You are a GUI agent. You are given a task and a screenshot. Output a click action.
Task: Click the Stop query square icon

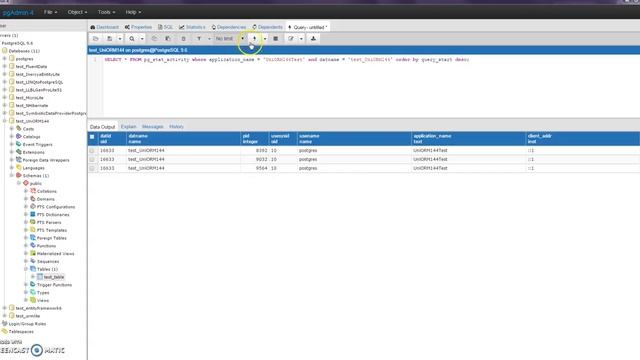(x=276, y=39)
